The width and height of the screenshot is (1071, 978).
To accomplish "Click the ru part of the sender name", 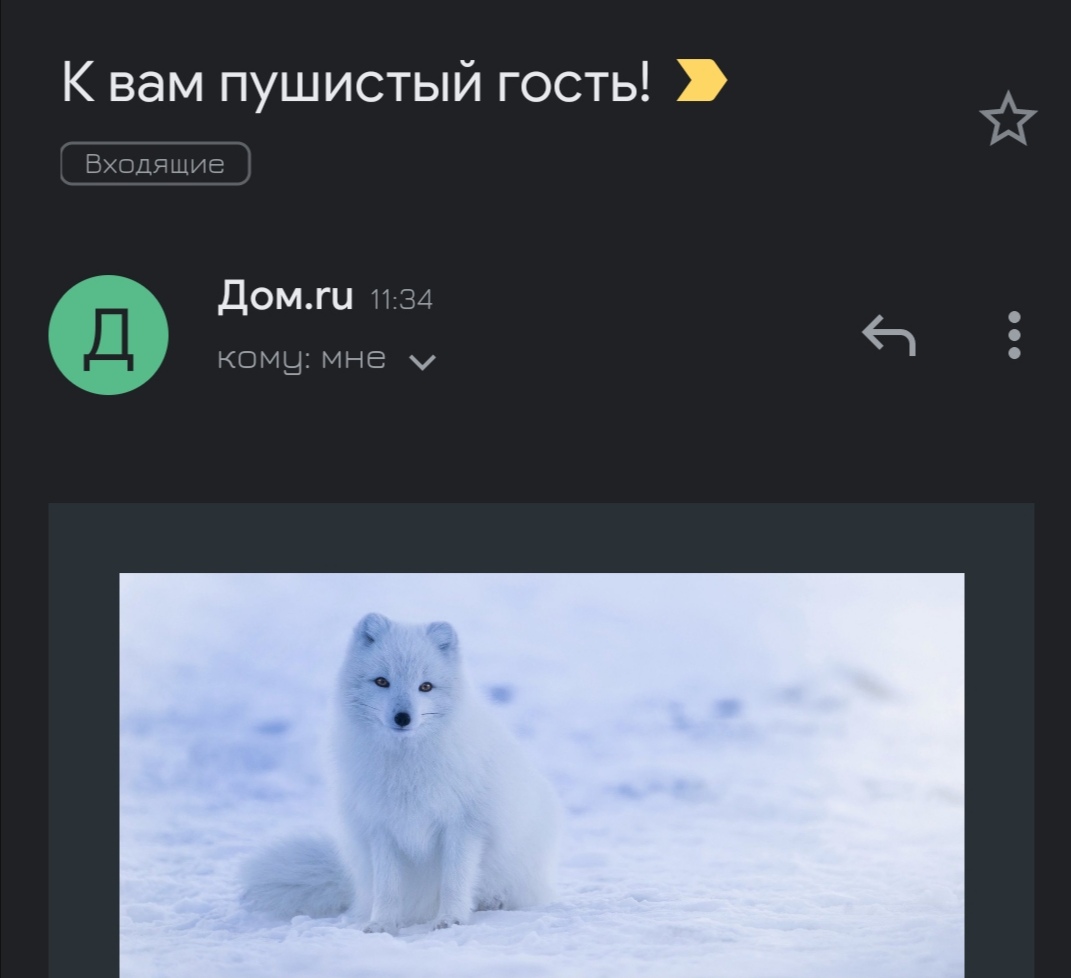I will pyautogui.click(x=333, y=298).
